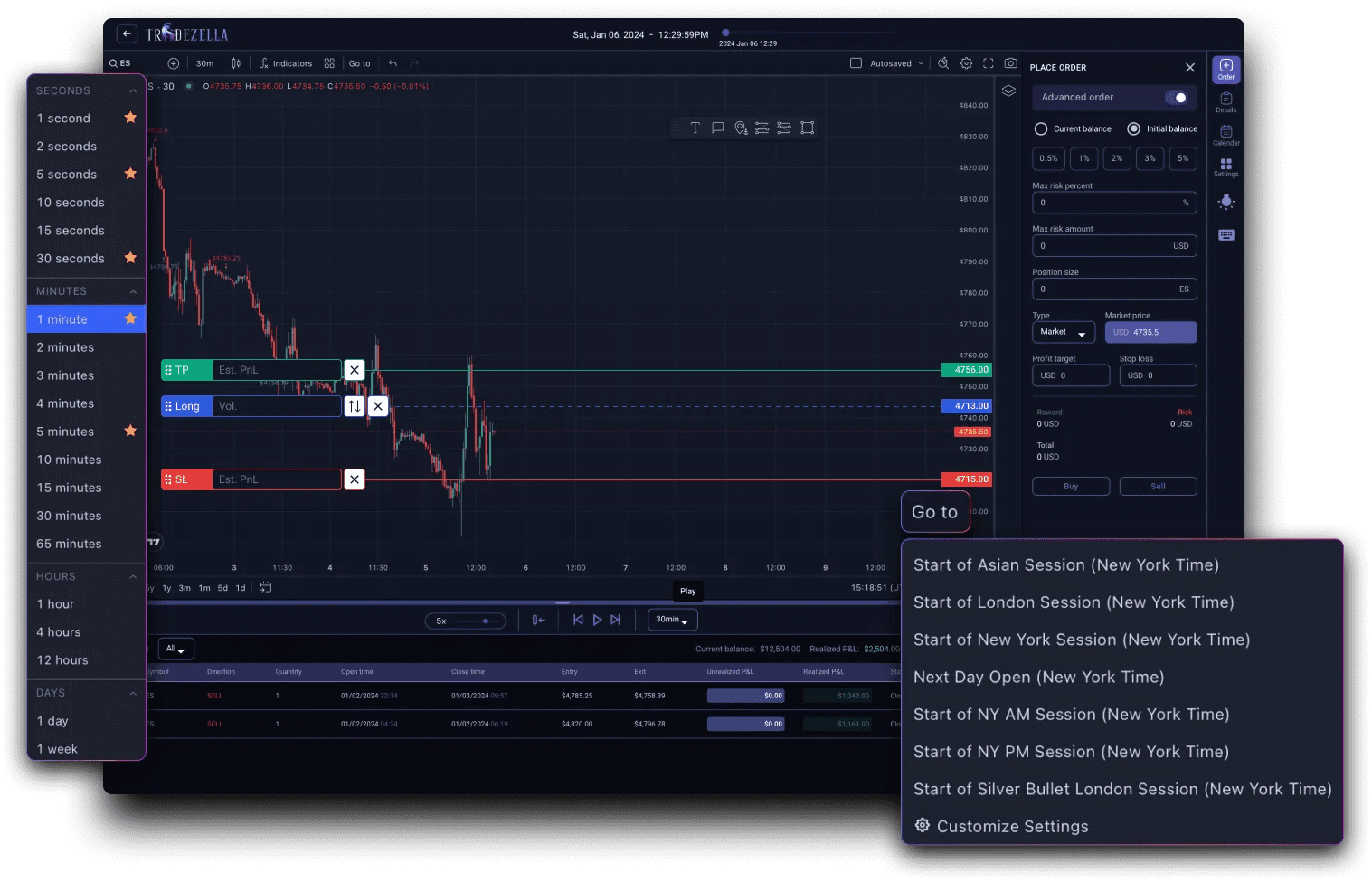Viewport: 1372px width, 882px height.
Task: Toggle the Advanced order switch
Action: pyautogui.click(x=1177, y=97)
